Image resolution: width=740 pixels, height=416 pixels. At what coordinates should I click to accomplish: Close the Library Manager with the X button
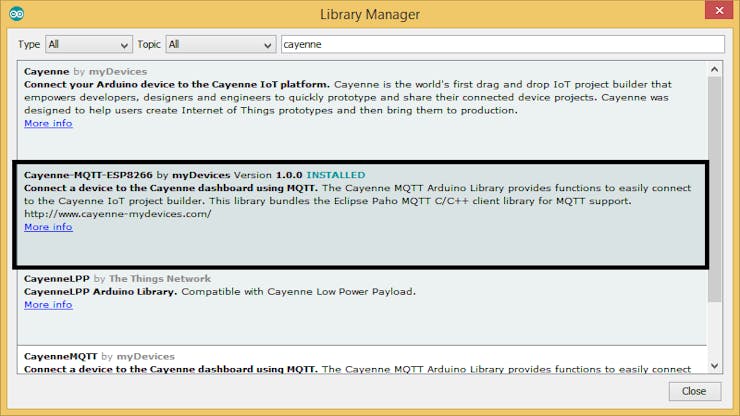[x=719, y=10]
